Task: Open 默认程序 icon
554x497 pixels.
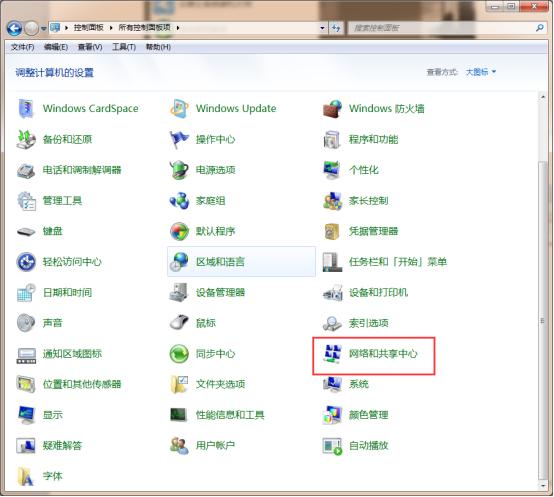Action: click(x=179, y=231)
